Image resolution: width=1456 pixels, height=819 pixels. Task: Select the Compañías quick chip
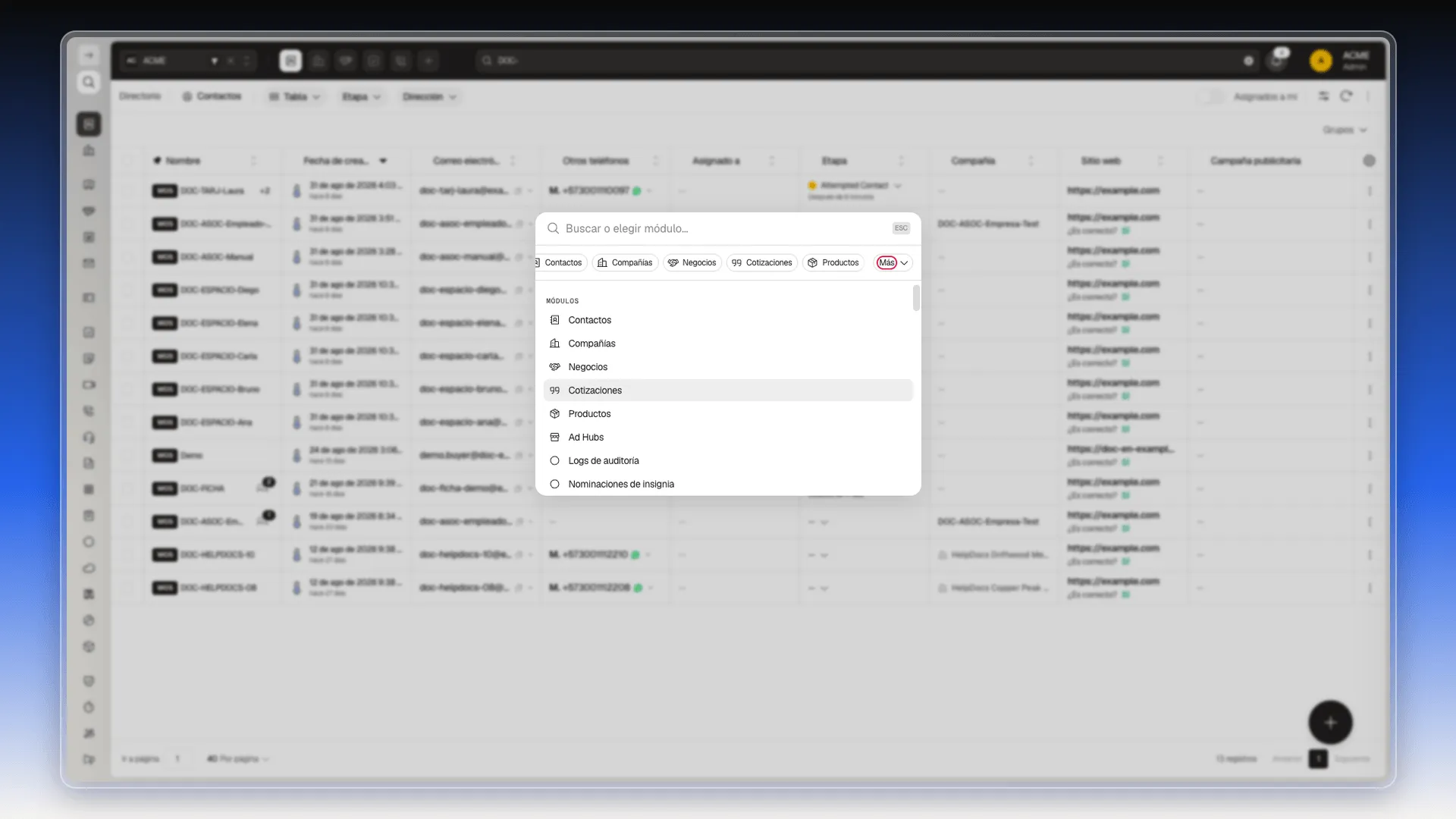(x=625, y=262)
